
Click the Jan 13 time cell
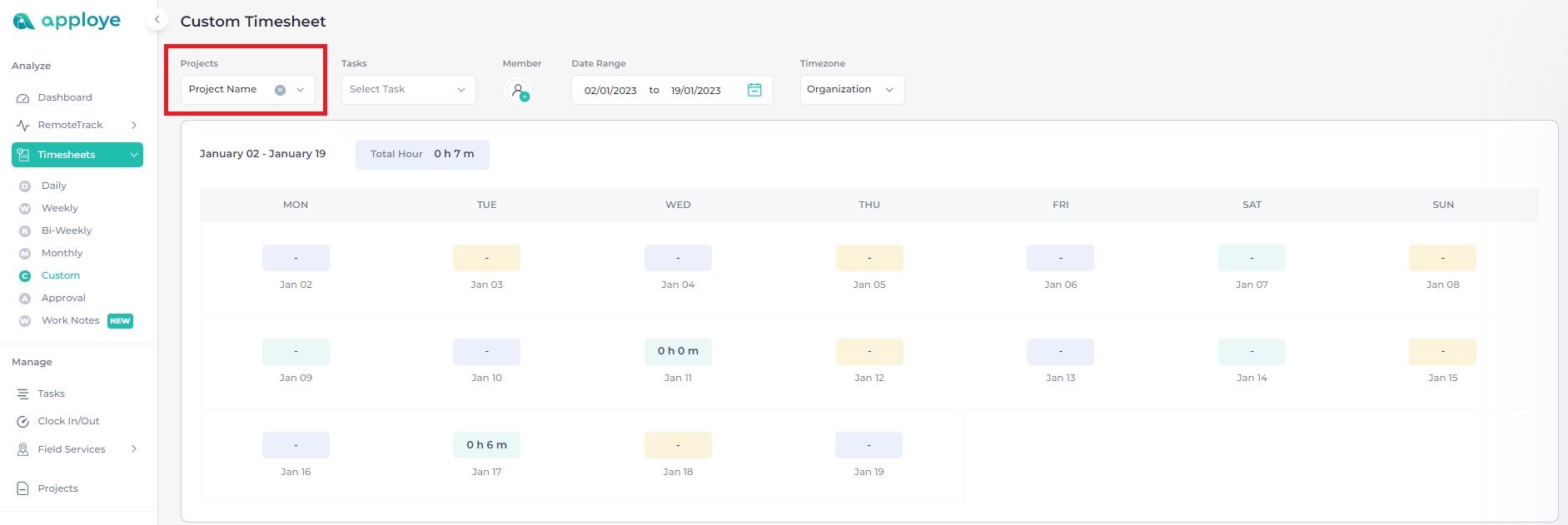(x=1060, y=351)
